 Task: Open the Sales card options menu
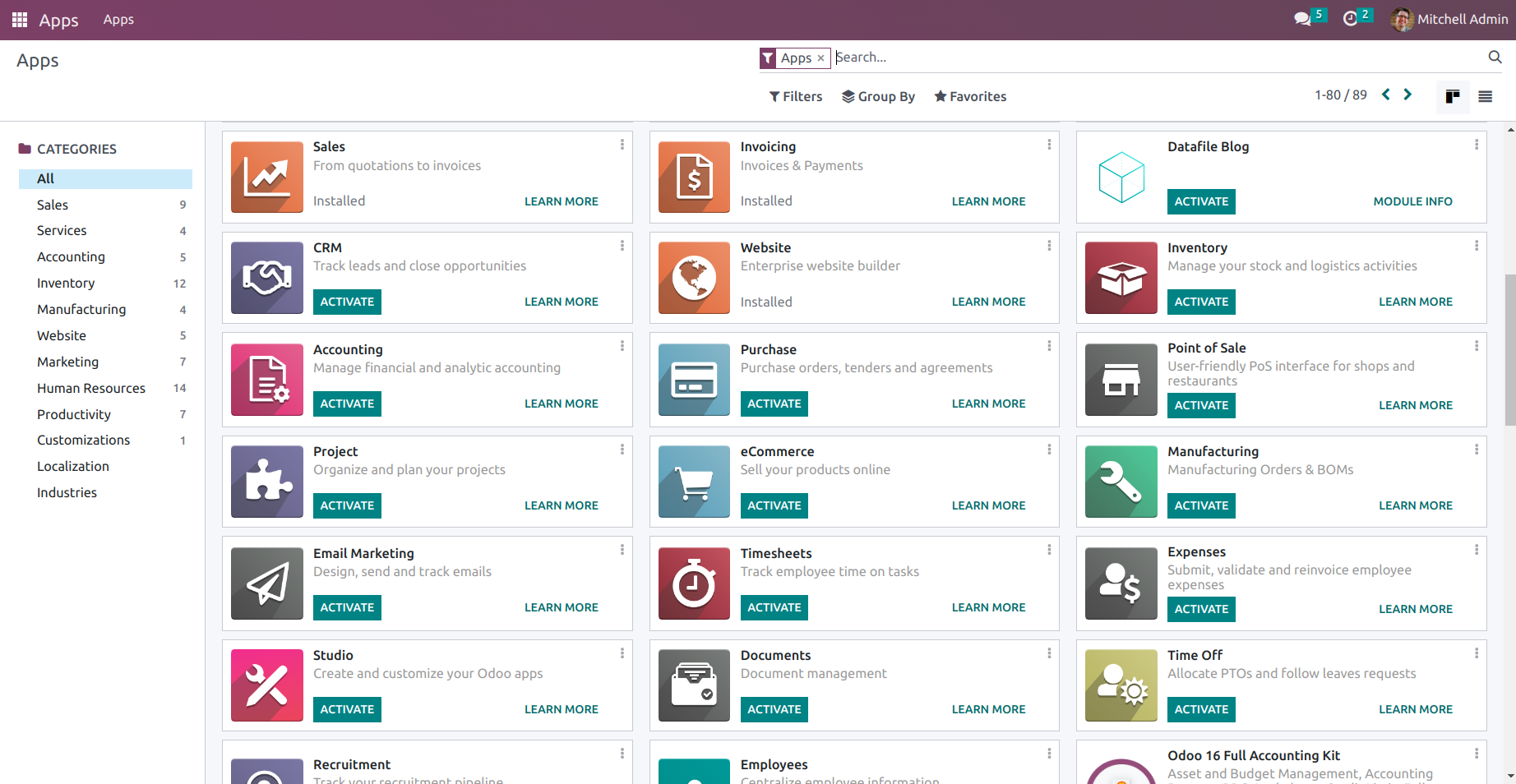[x=622, y=145]
